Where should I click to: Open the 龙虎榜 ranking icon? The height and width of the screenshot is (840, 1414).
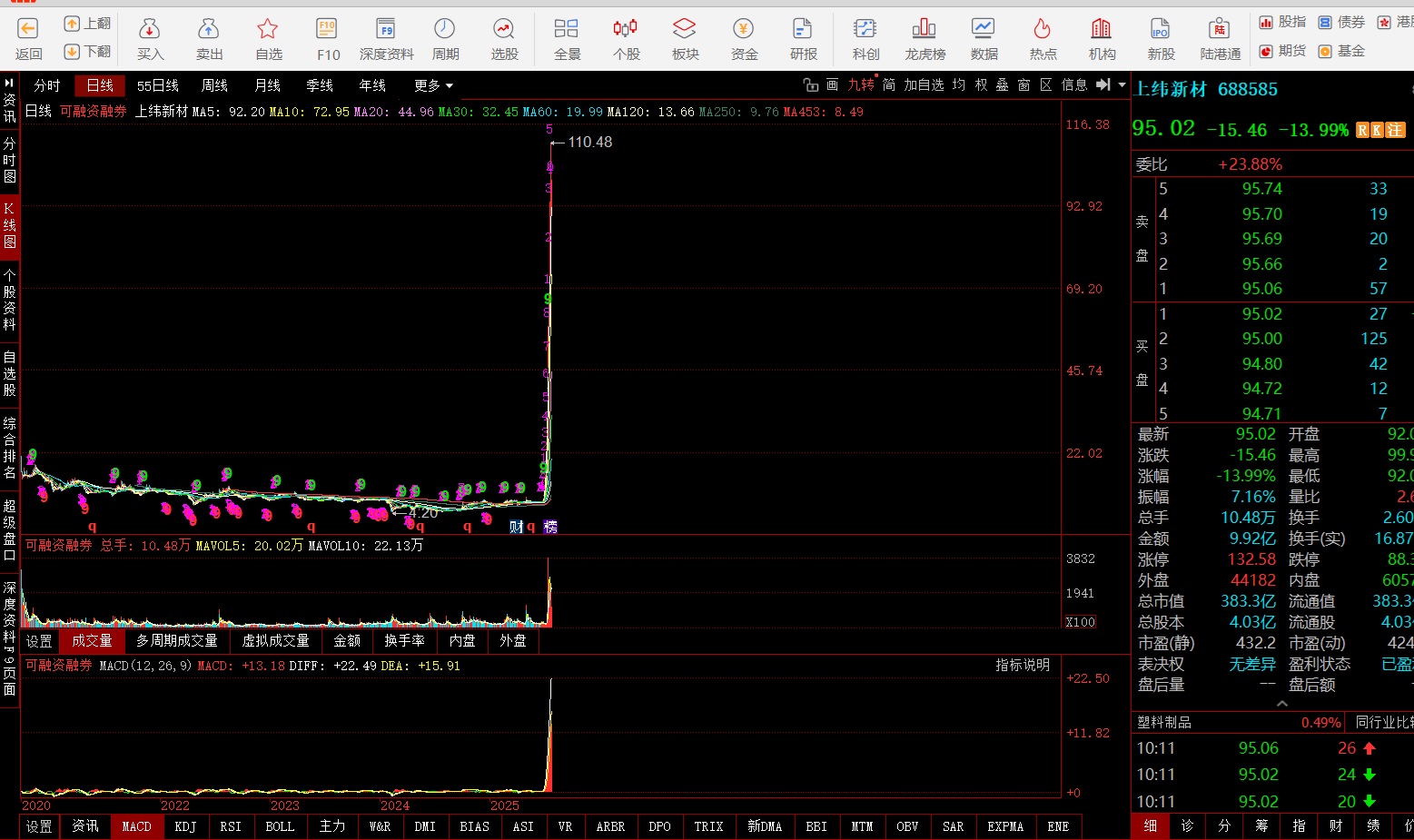point(925,28)
